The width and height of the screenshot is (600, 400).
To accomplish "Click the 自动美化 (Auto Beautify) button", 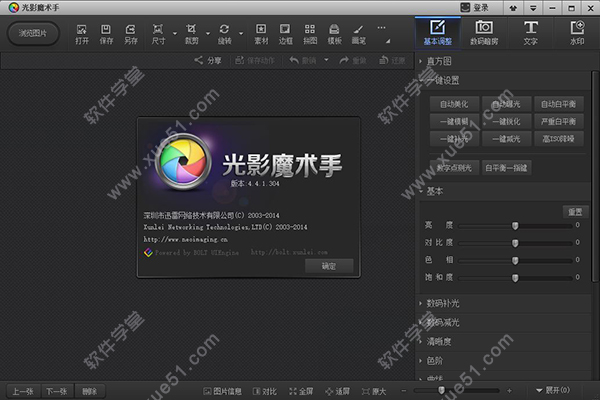I will pyautogui.click(x=453, y=103).
